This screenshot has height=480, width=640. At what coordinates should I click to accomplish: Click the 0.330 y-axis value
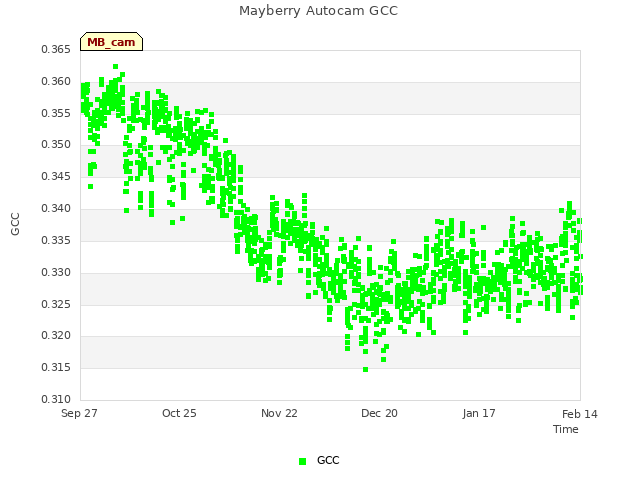[56, 272]
